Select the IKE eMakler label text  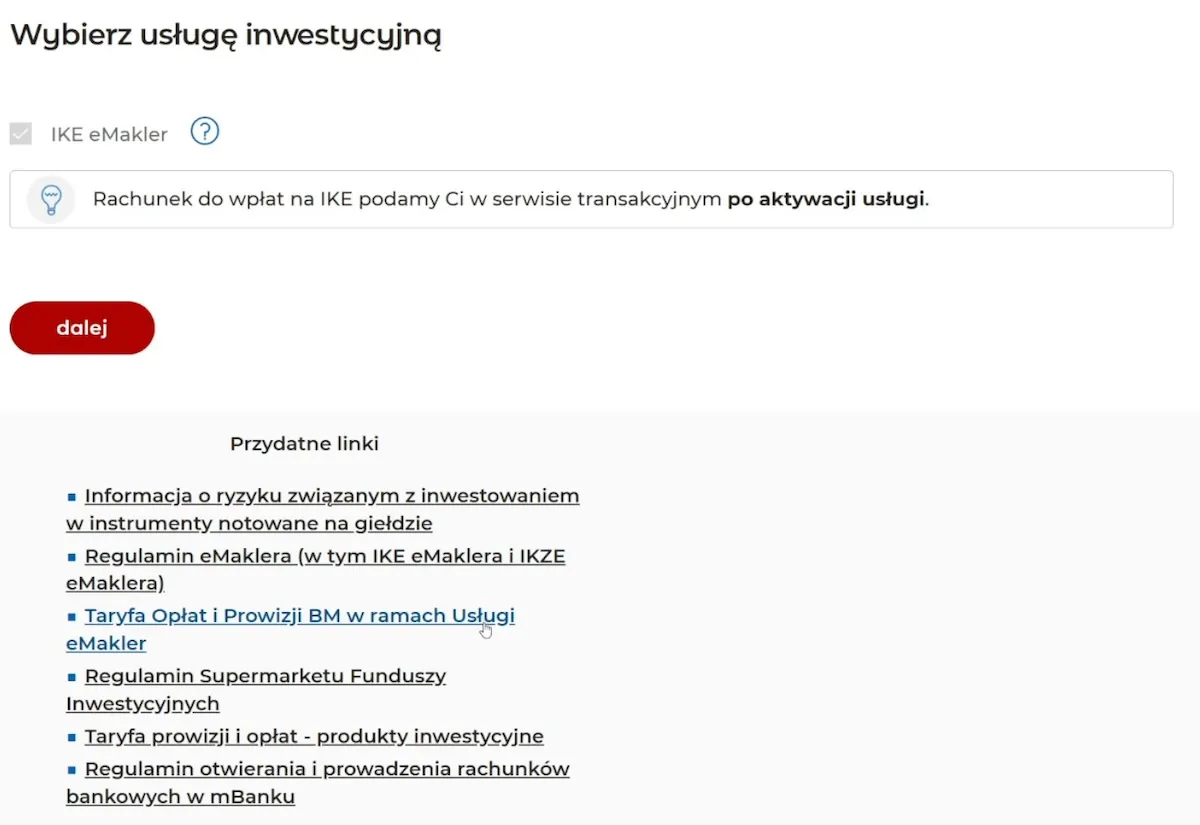[x=110, y=133]
